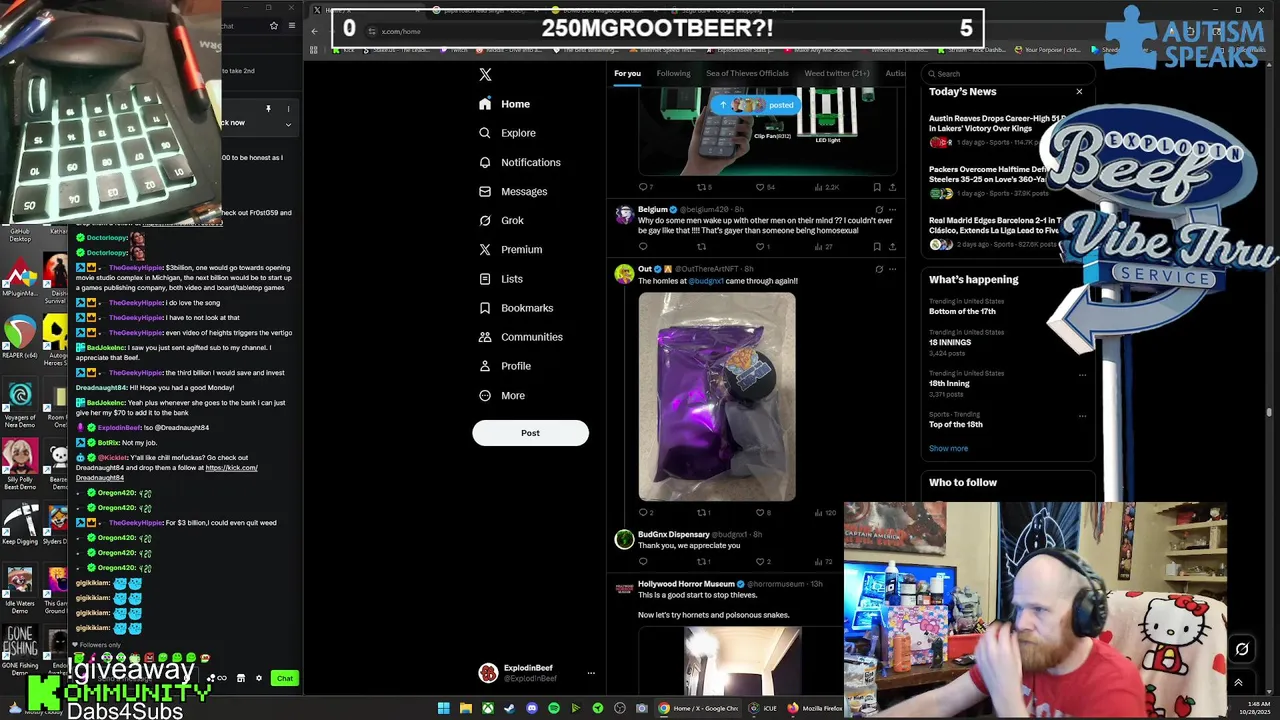
Task: Open Grok in the X sidebar
Action: (501, 220)
